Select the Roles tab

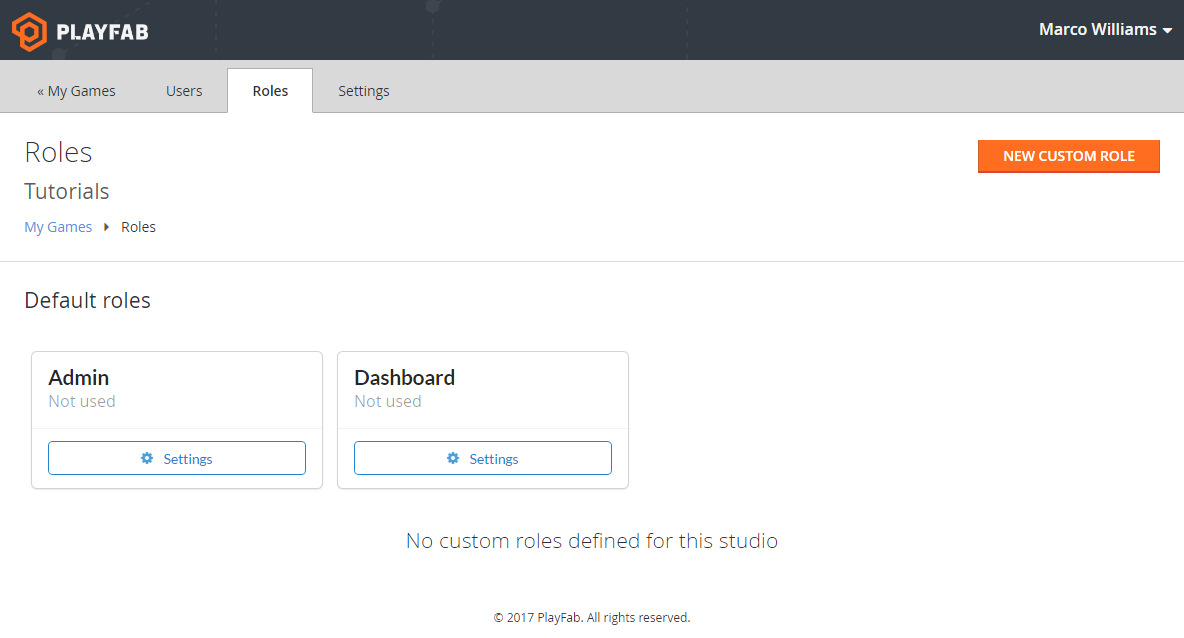point(270,91)
